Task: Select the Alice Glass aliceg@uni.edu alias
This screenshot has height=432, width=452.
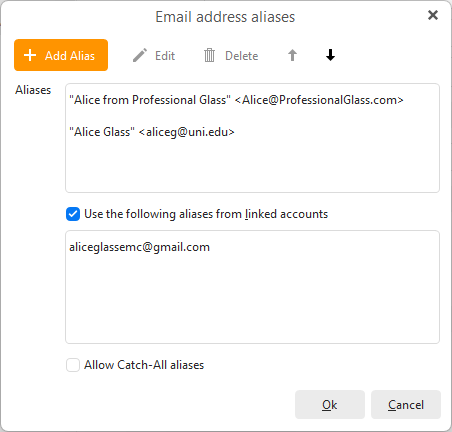Action: (x=152, y=132)
